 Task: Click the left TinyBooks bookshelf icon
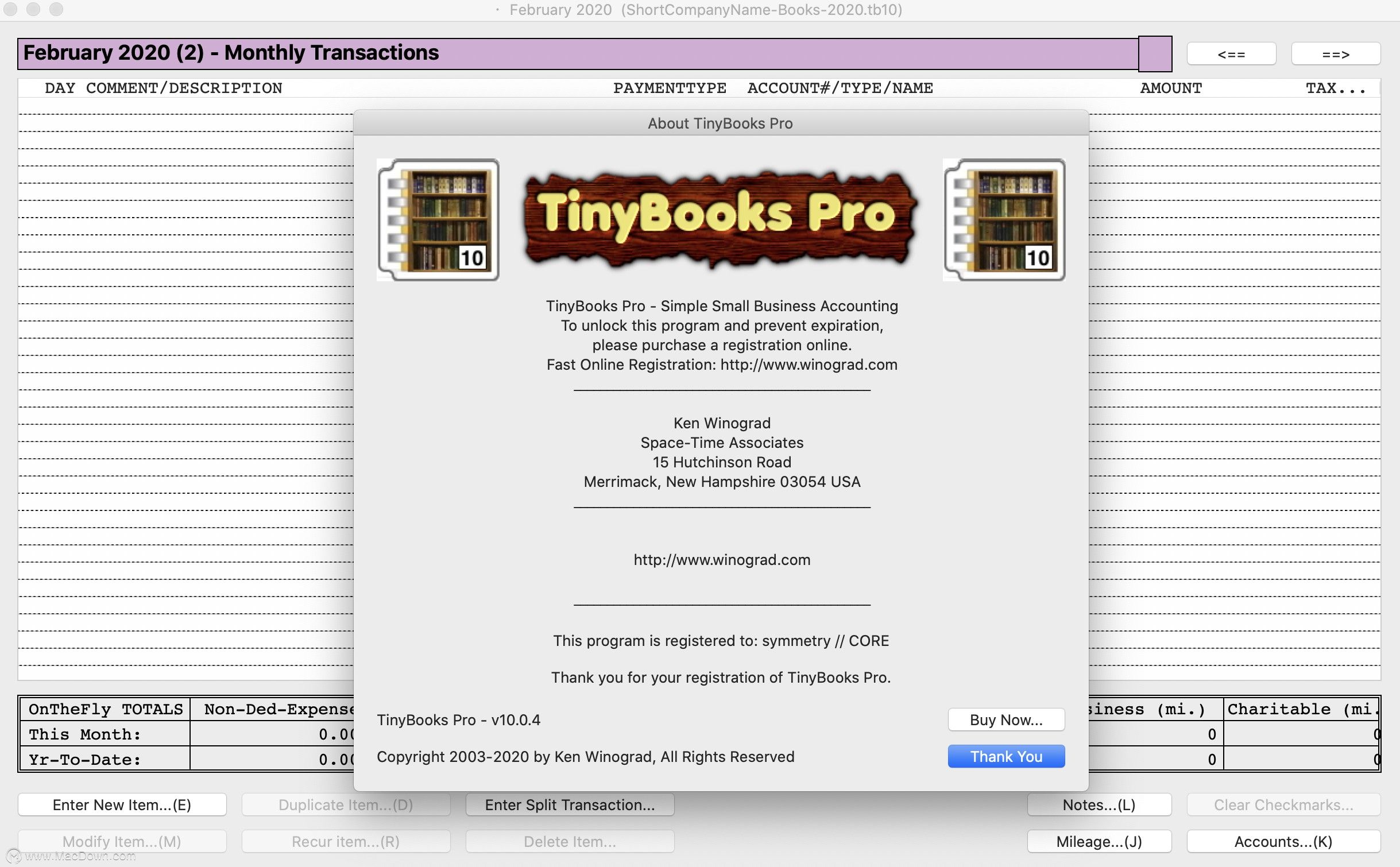tap(438, 219)
